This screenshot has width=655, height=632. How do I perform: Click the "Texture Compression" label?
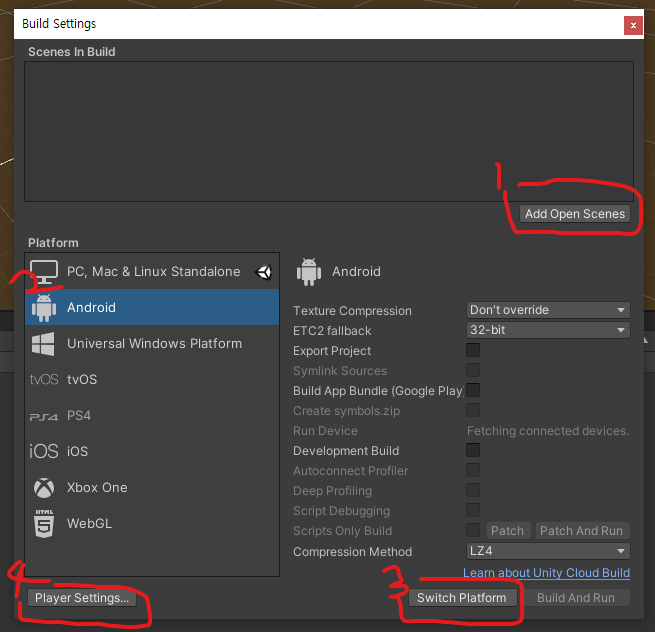coord(352,311)
